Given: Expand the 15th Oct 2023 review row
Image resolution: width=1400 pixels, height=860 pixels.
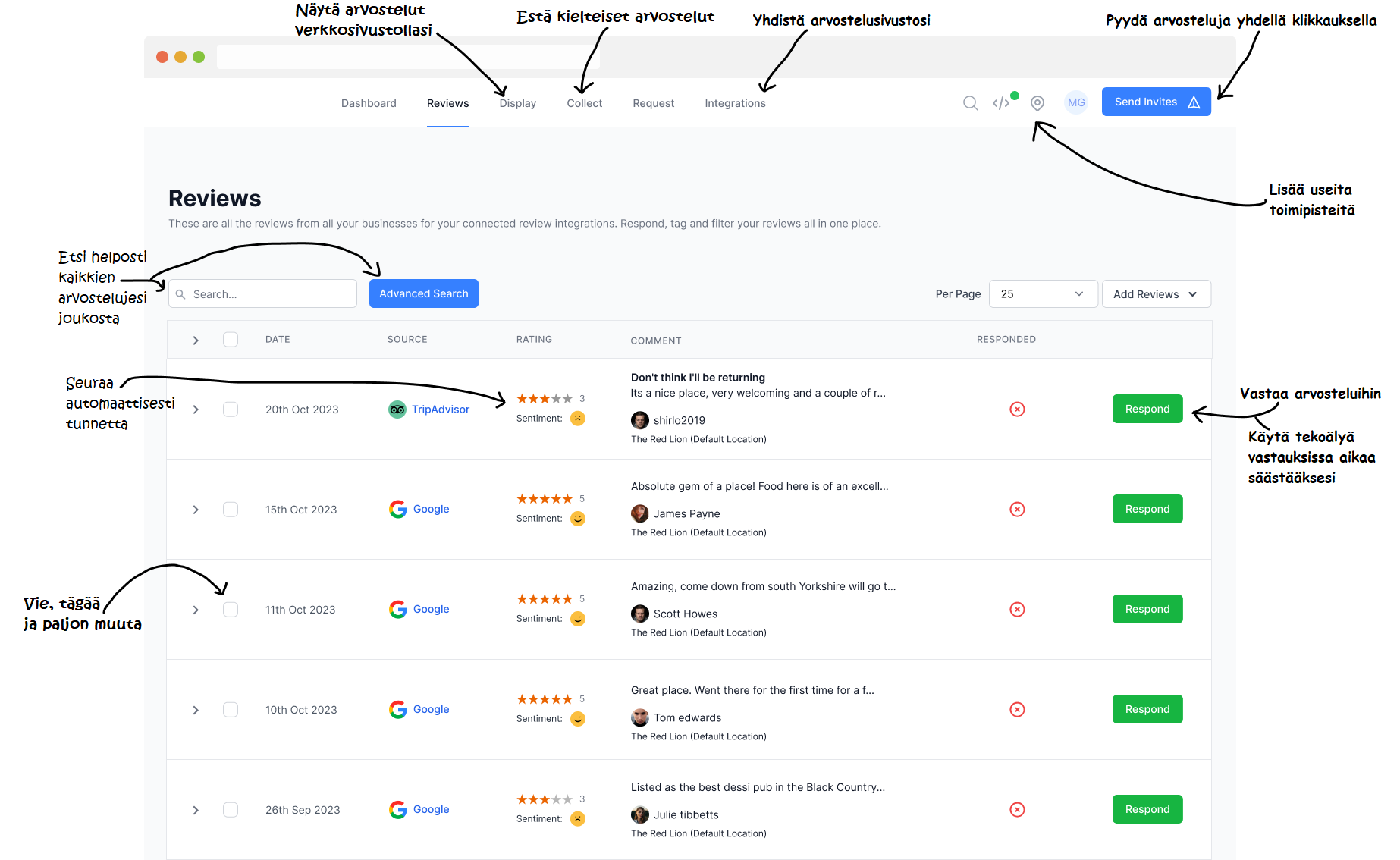Looking at the screenshot, I should (x=196, y=510).
